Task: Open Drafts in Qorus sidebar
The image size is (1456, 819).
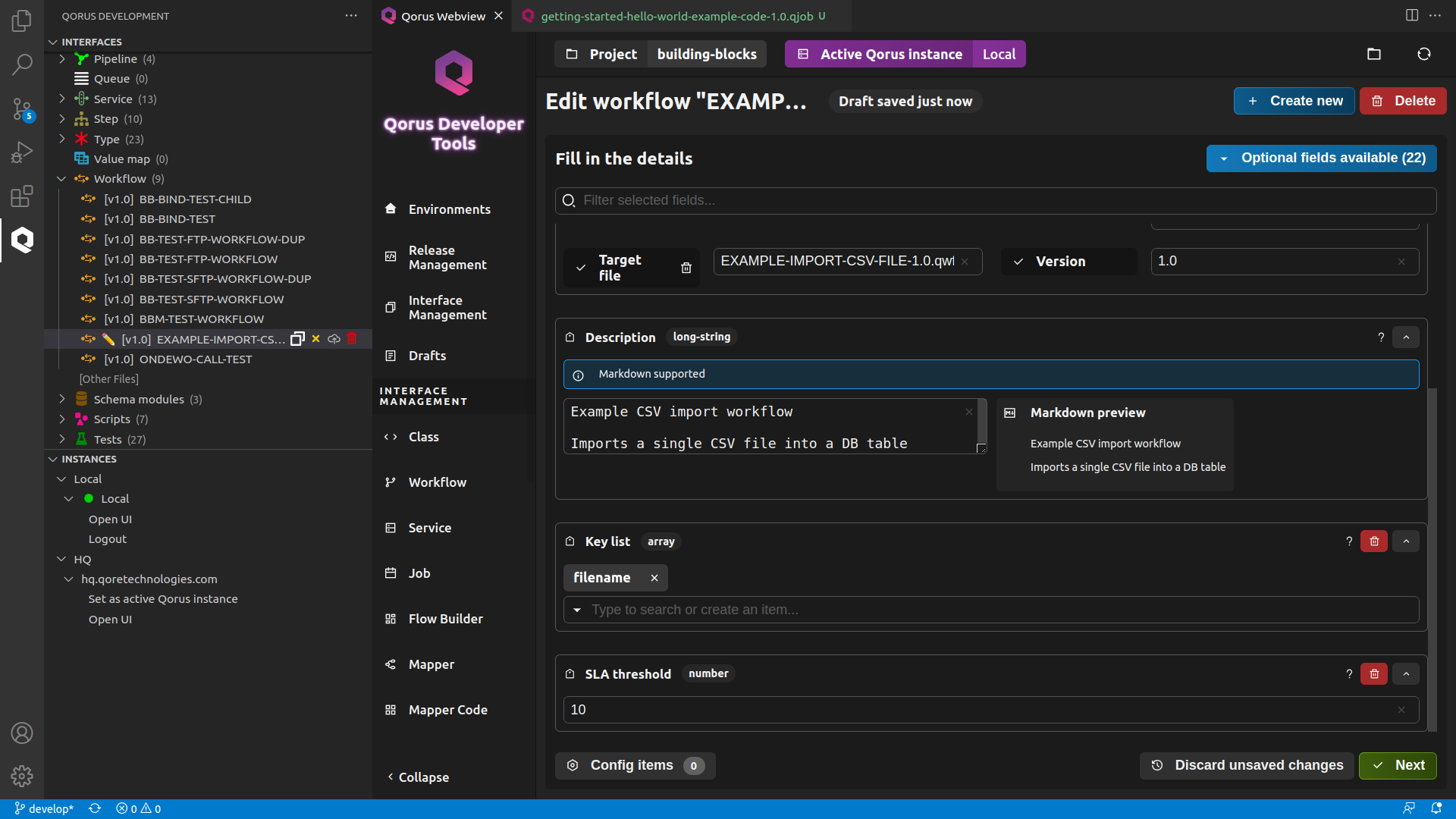Action: click(427, 356)
